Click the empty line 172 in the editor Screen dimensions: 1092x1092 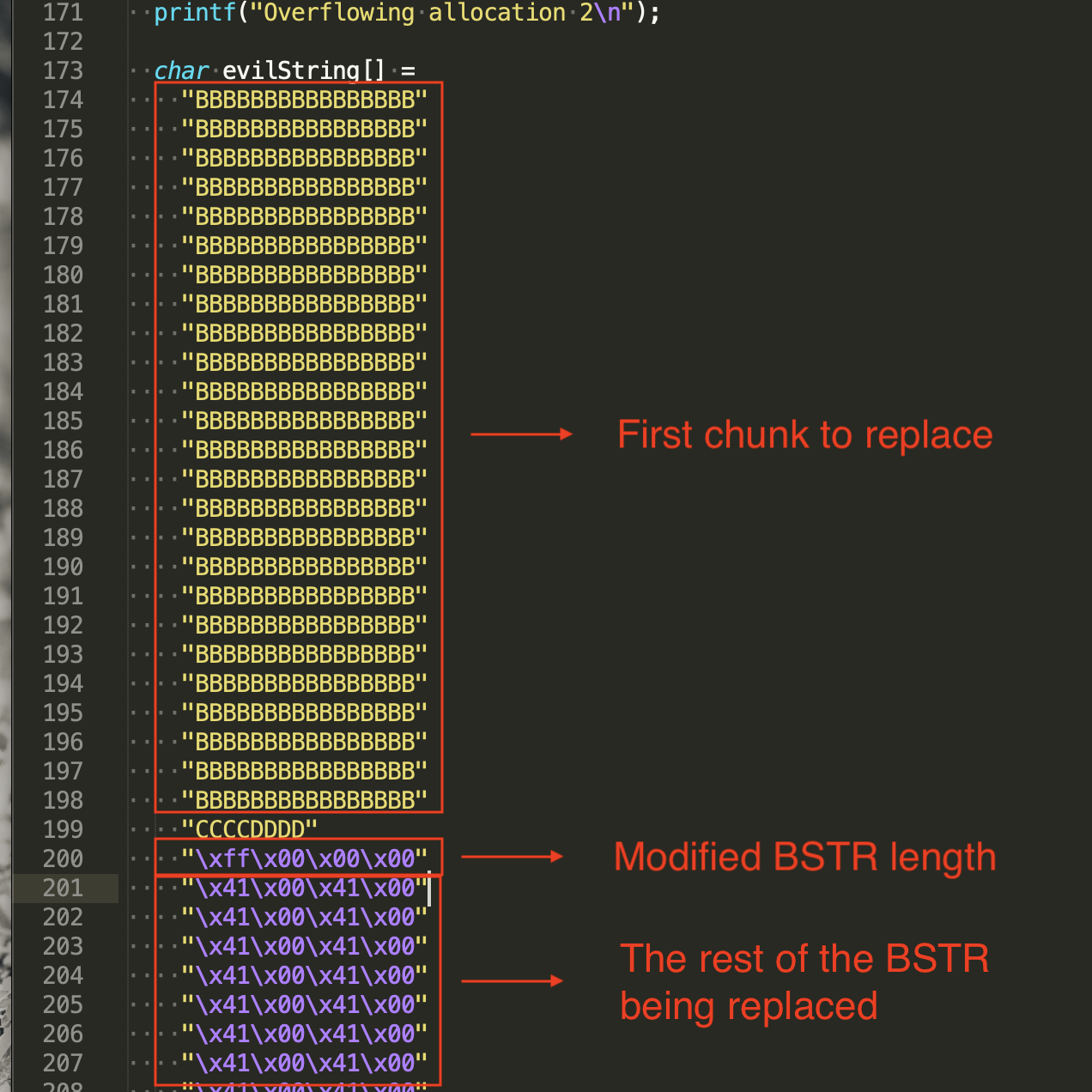[x=343, y=41]
